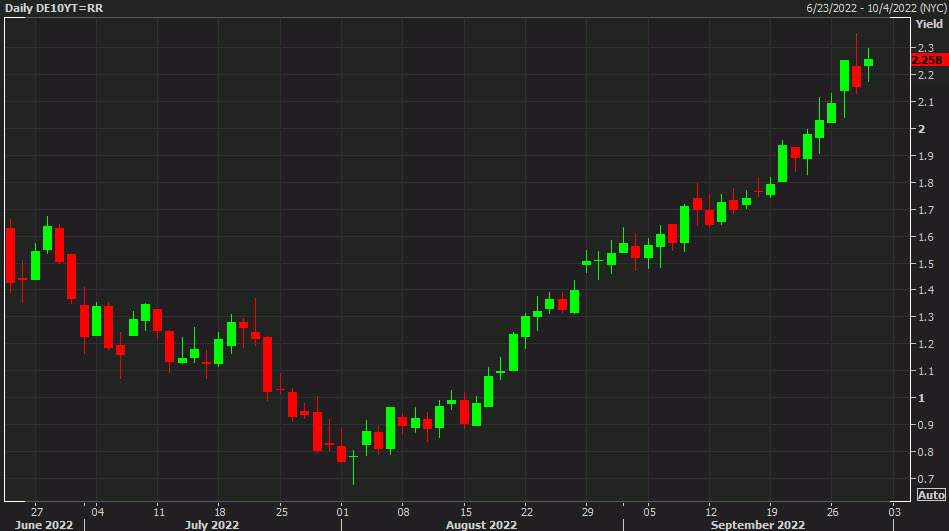The height and width of the screenshot is (531, 949).
Task: Click the 1.1 yield axis label
Action: (x=925, y=371)
